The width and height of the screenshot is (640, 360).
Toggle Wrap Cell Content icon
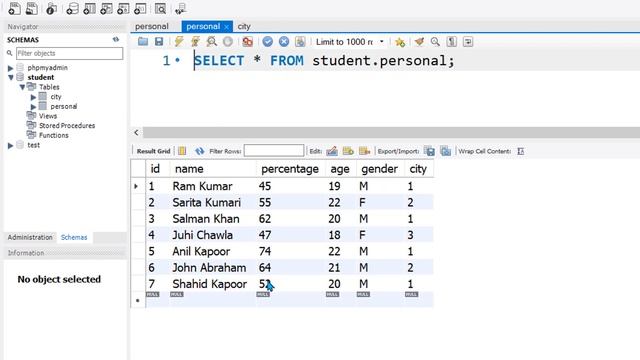coord(520,151)
